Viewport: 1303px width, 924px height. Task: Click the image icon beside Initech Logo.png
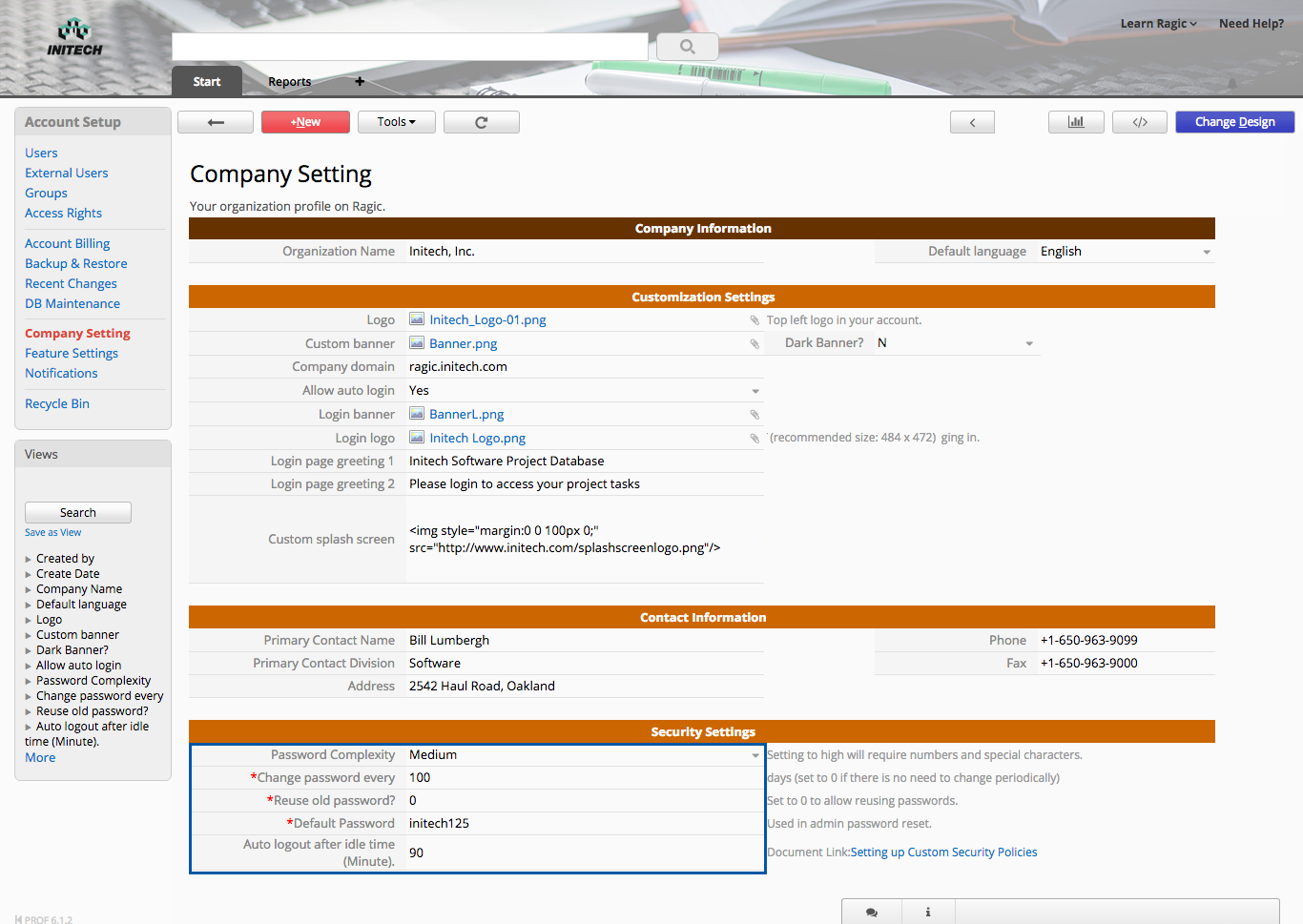[x=417, y=438]
